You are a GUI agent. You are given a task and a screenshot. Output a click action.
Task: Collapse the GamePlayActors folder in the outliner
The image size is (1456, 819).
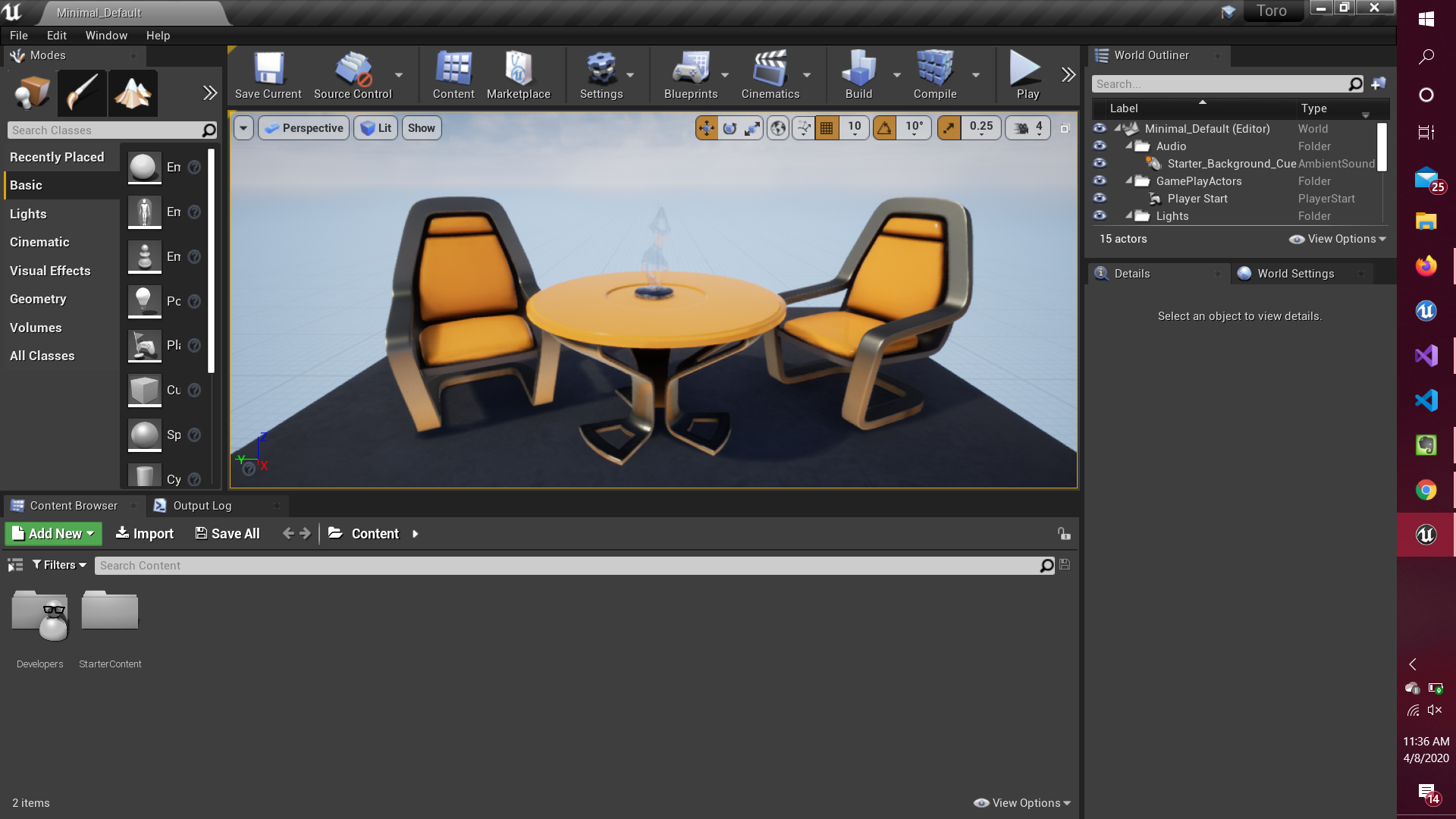point(1129,181)
